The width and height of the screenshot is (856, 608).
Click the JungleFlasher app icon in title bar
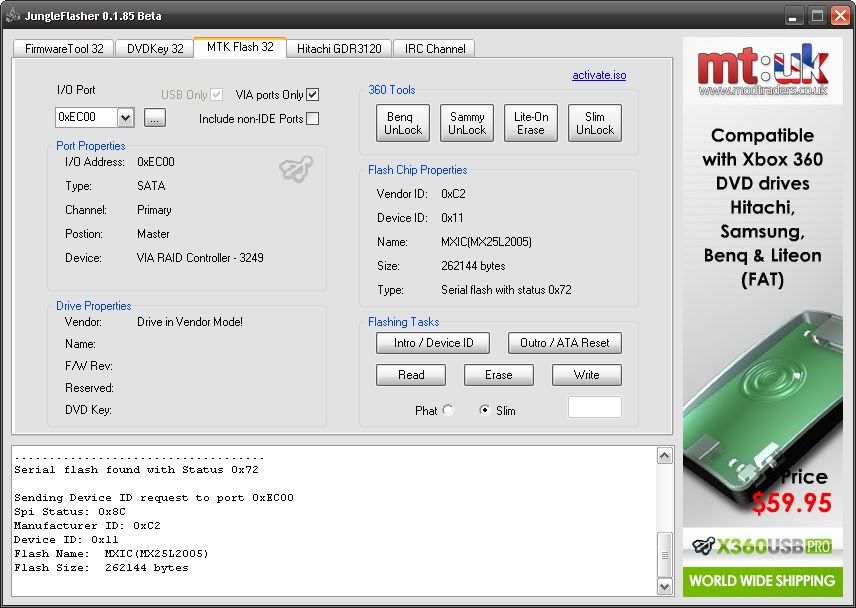tap(13, 15)
